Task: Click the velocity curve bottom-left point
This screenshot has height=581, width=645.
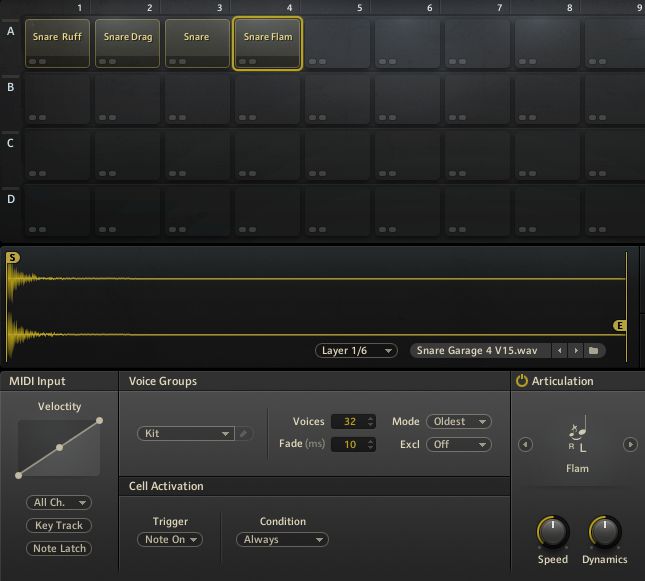Action: tap(19, 475)
